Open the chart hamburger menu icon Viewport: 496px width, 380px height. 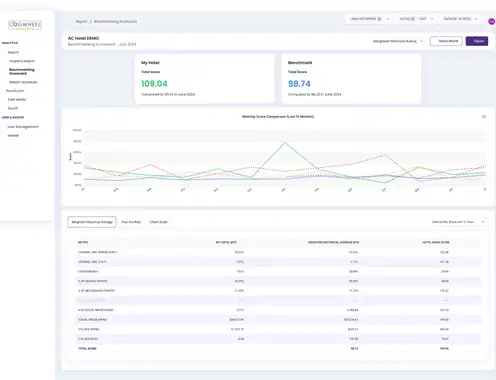pos(484,117)
